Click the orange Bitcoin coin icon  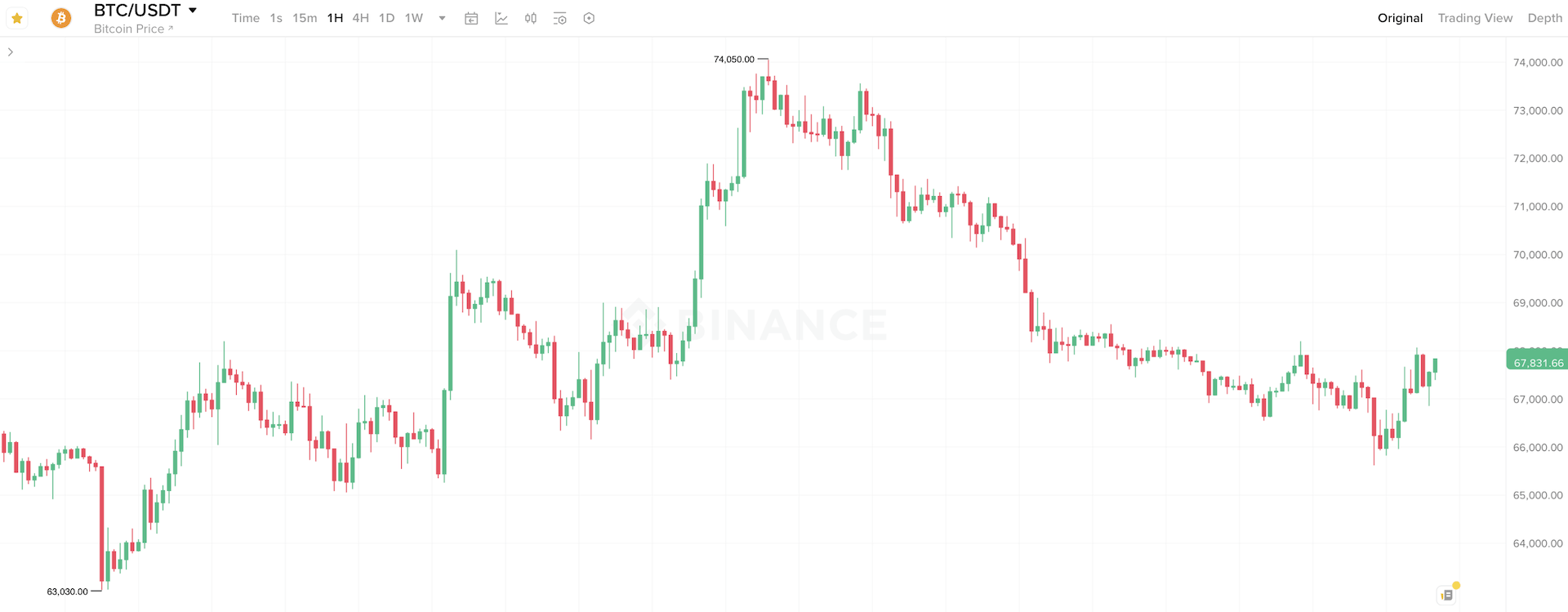pyautogui.click(x=61, y=18)
